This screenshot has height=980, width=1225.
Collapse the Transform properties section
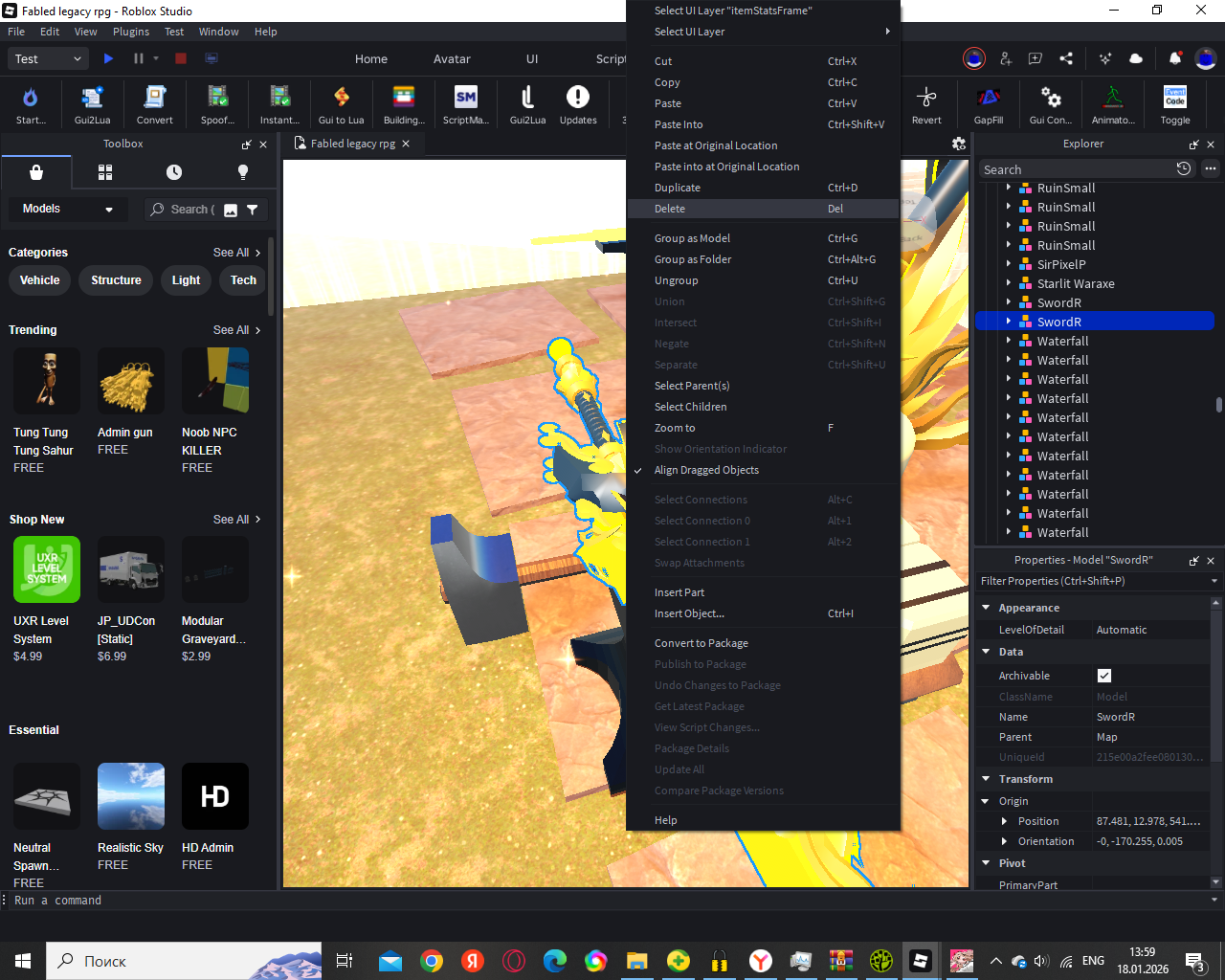pos(987,779)
